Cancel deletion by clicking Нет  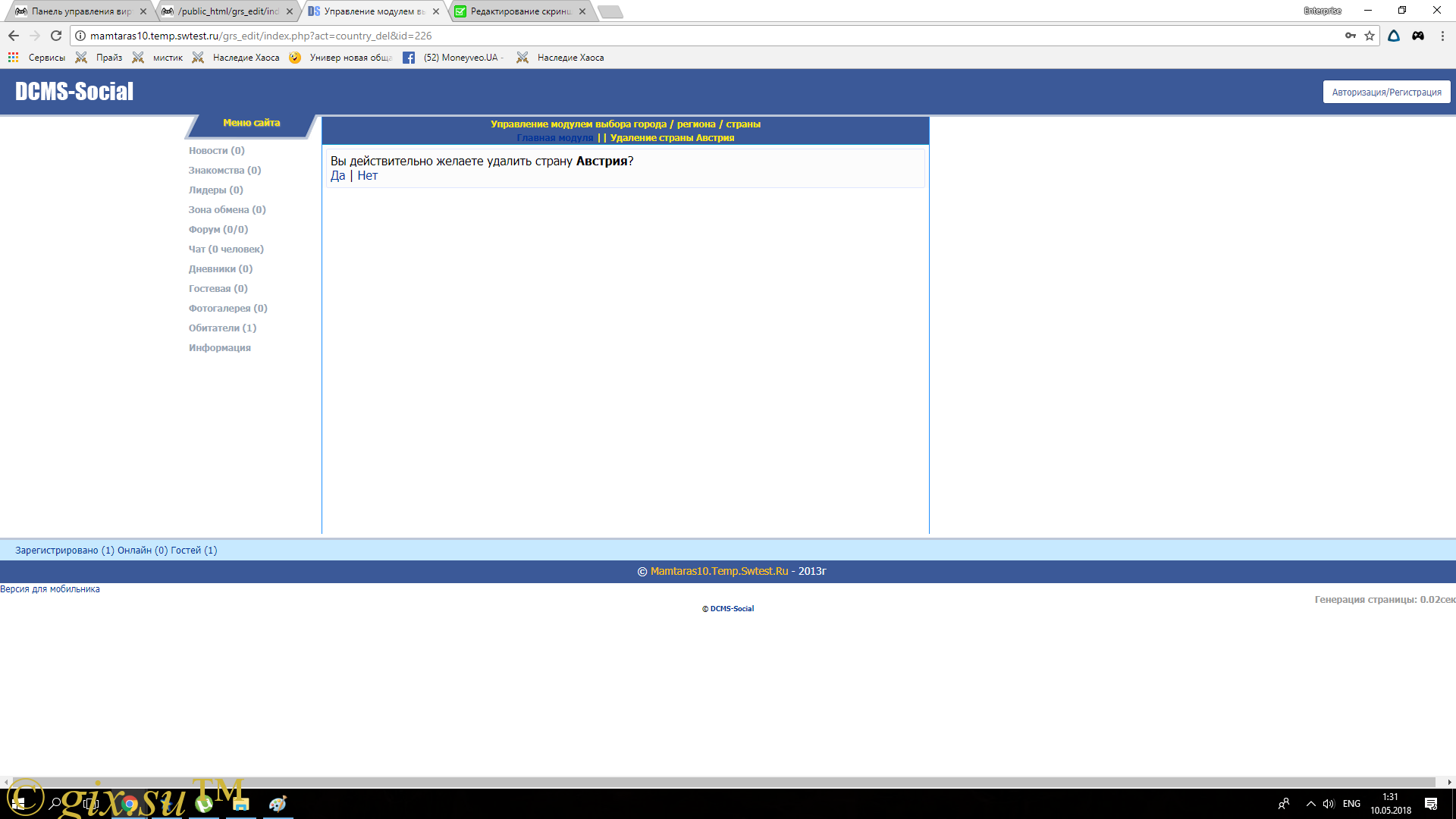point(367,176)
